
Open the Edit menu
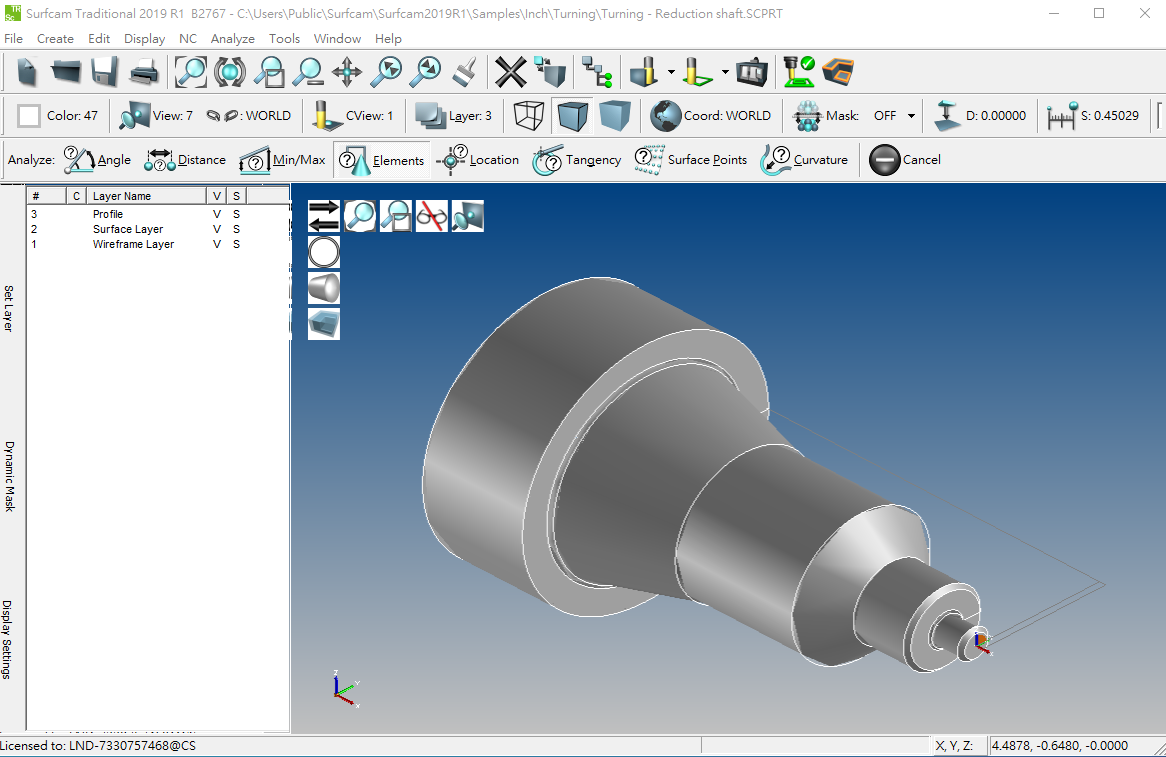click(x=98, y=39)
